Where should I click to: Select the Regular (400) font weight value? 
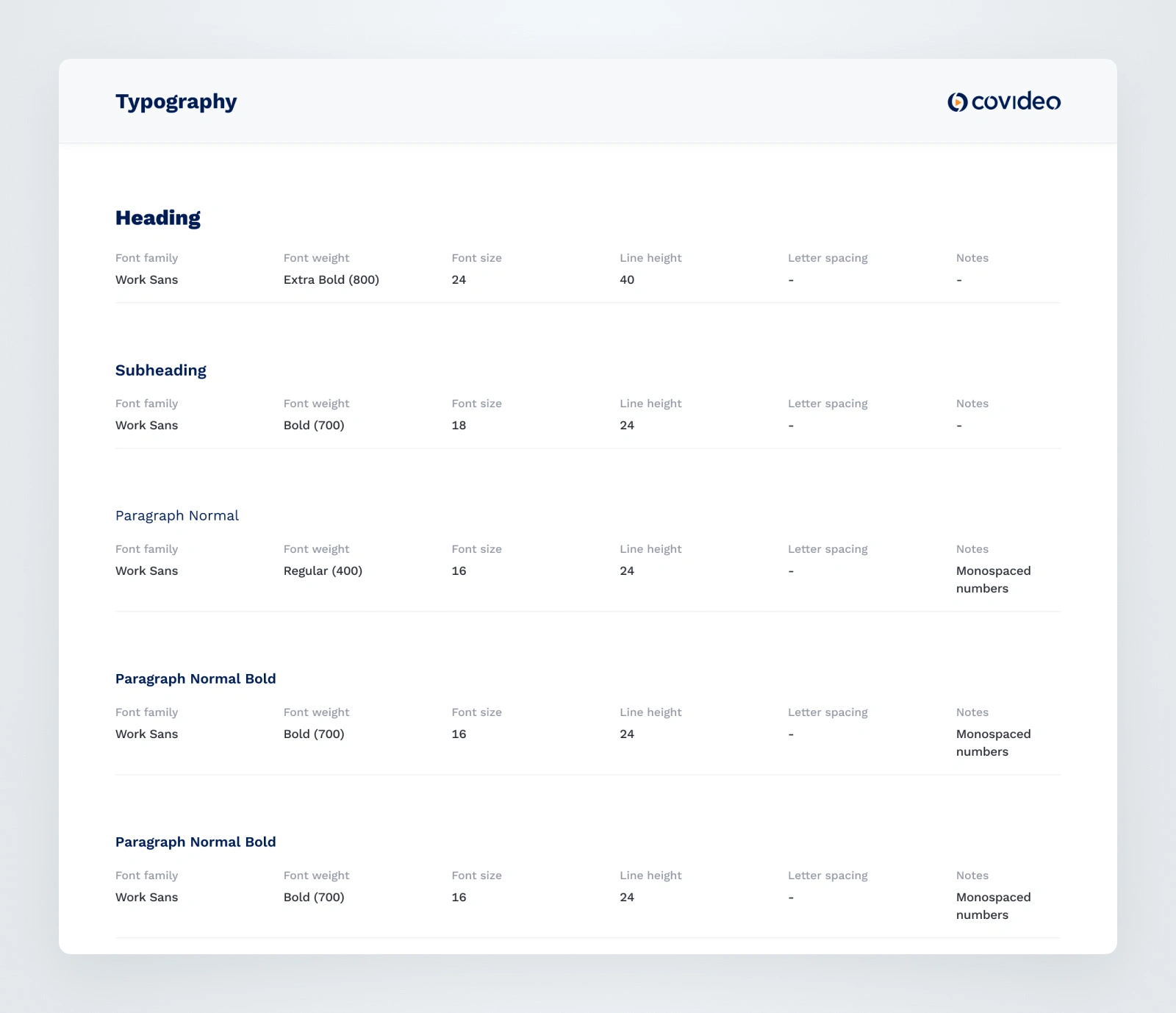(x=323, y=570)
